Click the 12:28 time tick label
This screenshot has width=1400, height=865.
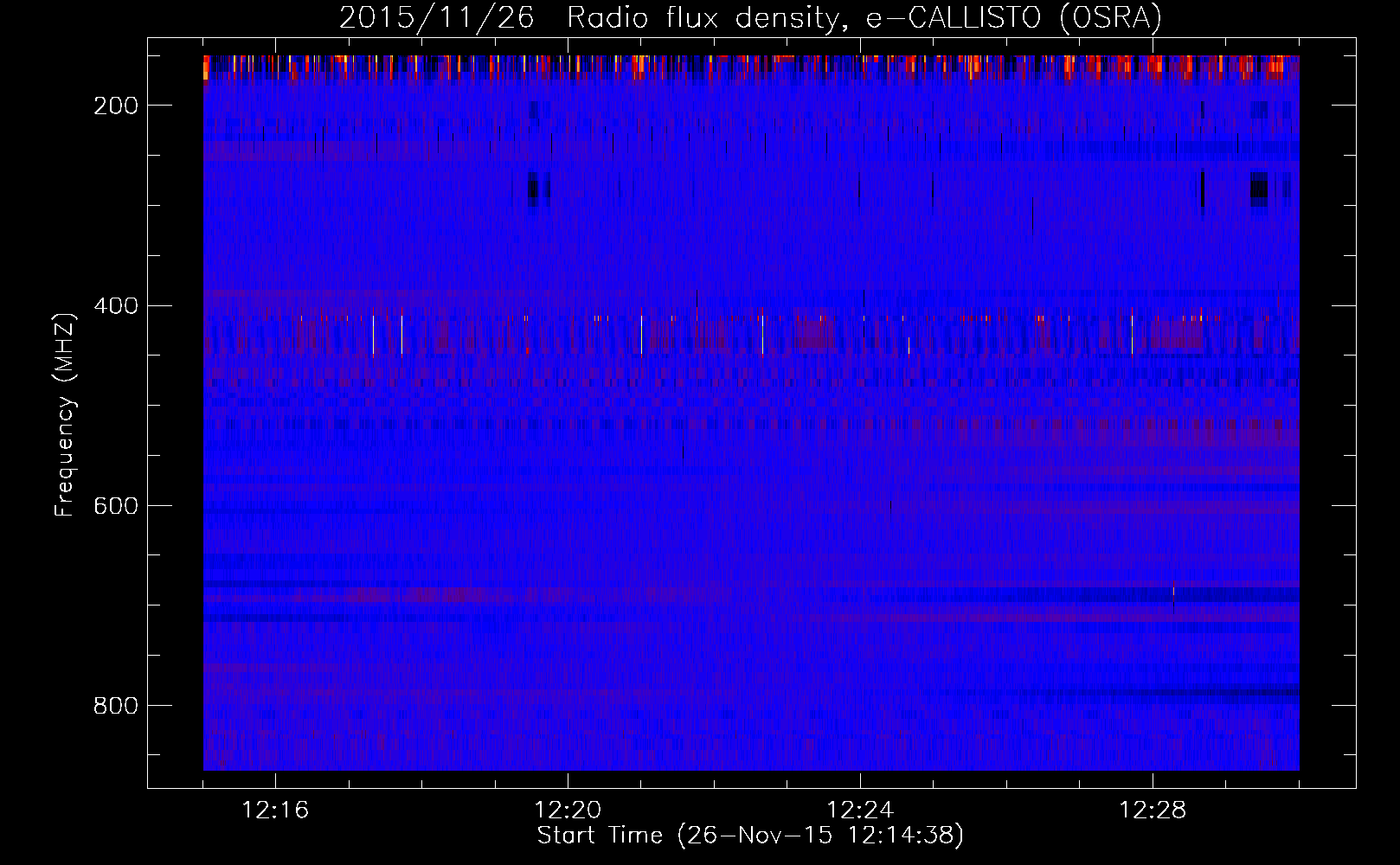(1153, 811)
